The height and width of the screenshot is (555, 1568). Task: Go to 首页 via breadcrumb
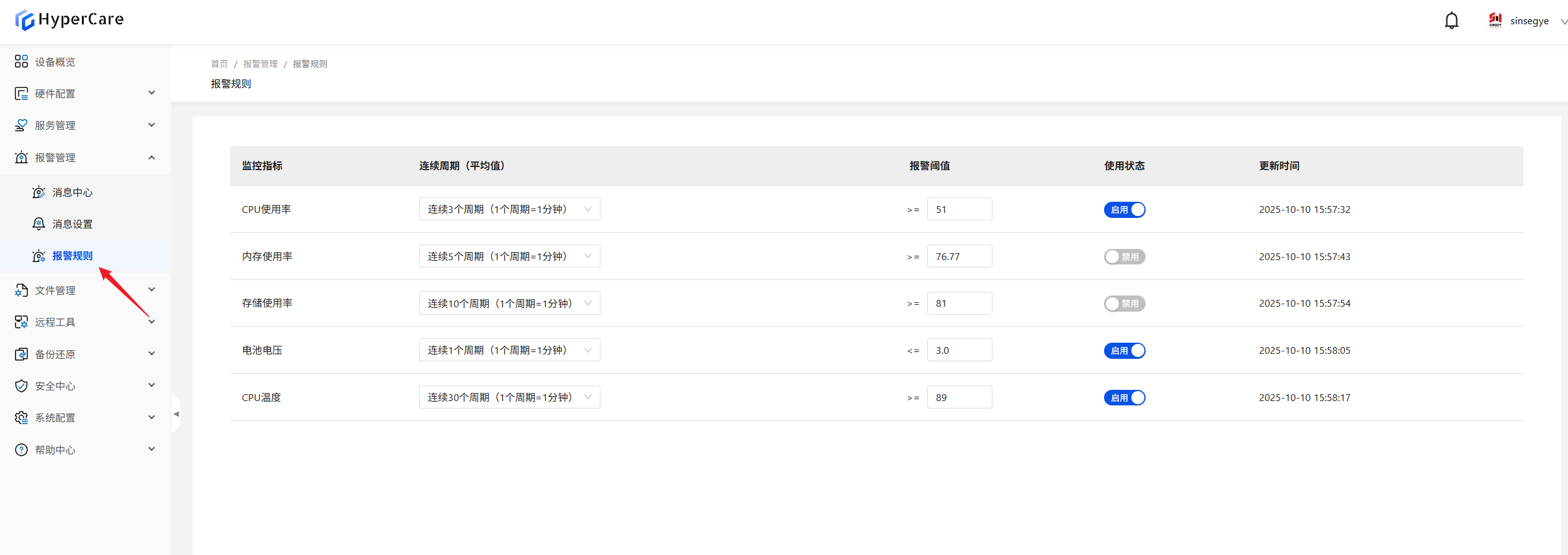(219, 64)
